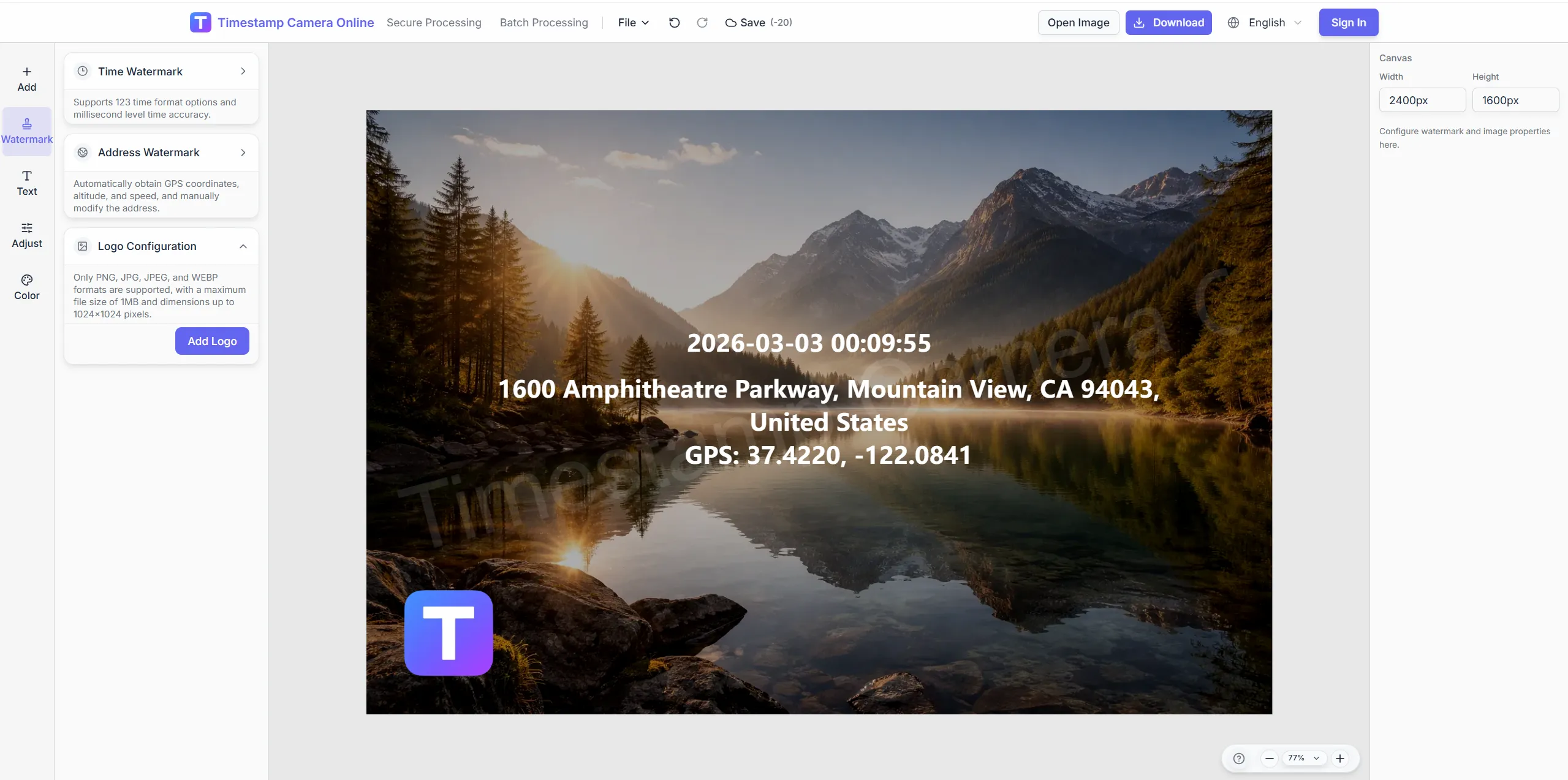Click the Add Logo button

[x=212, y=341]
